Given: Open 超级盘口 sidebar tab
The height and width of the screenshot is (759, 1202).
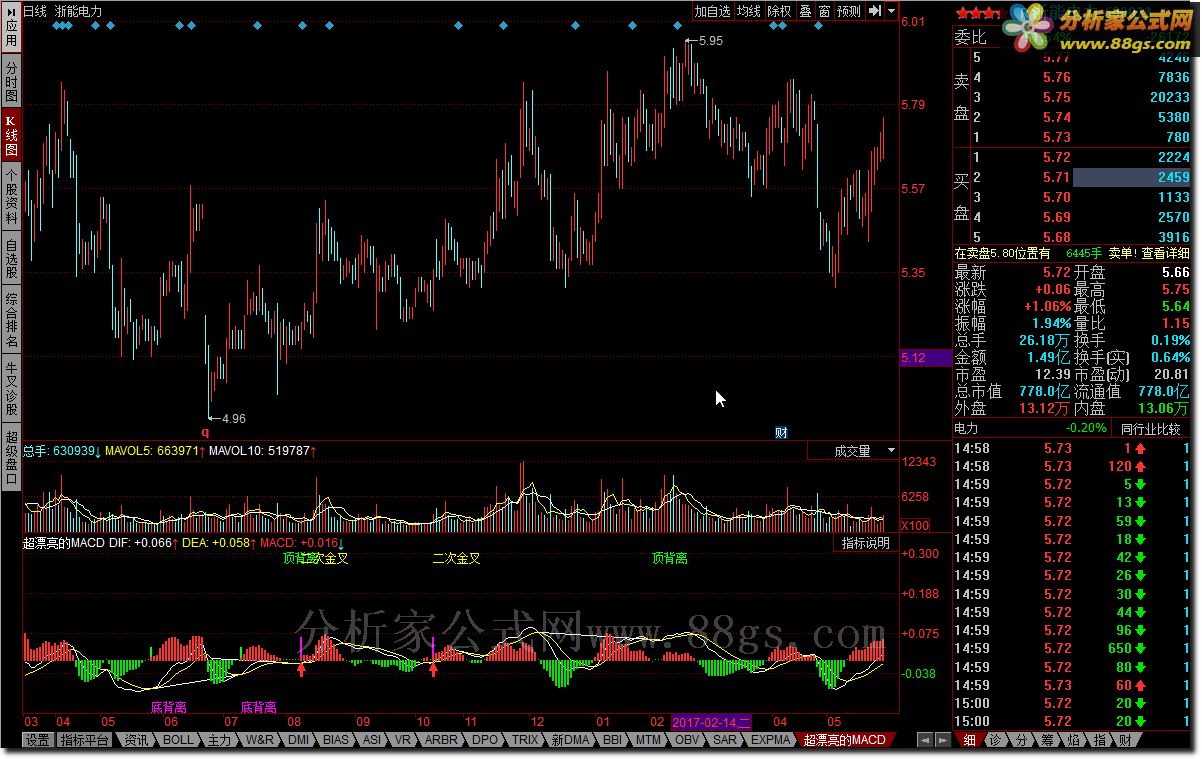Looking at the screenshot, I should click(x=11, y=458).
